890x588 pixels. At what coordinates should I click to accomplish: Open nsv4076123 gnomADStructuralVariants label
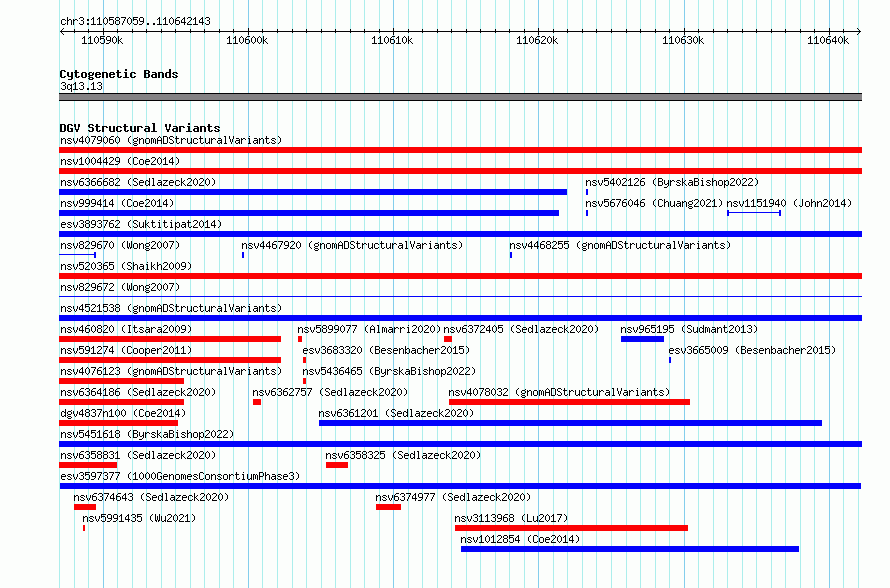point(171,371)
